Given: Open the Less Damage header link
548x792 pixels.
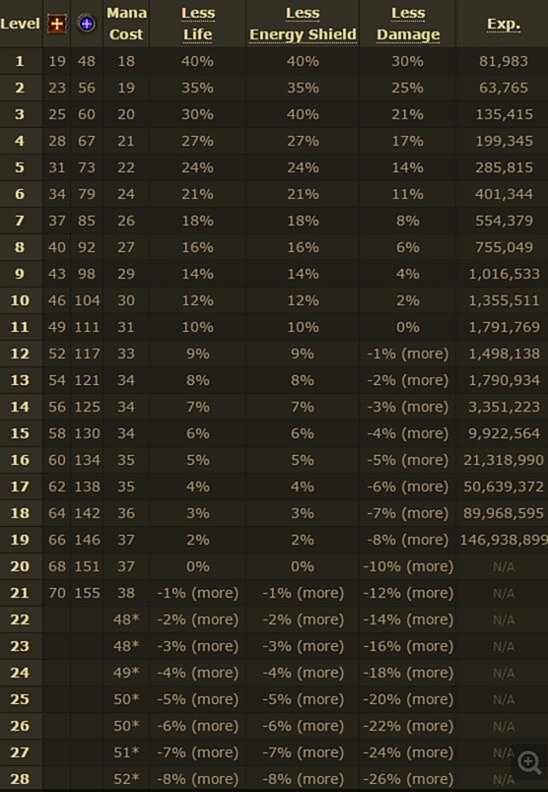Looking at the screenshot, I should (408, 24).
